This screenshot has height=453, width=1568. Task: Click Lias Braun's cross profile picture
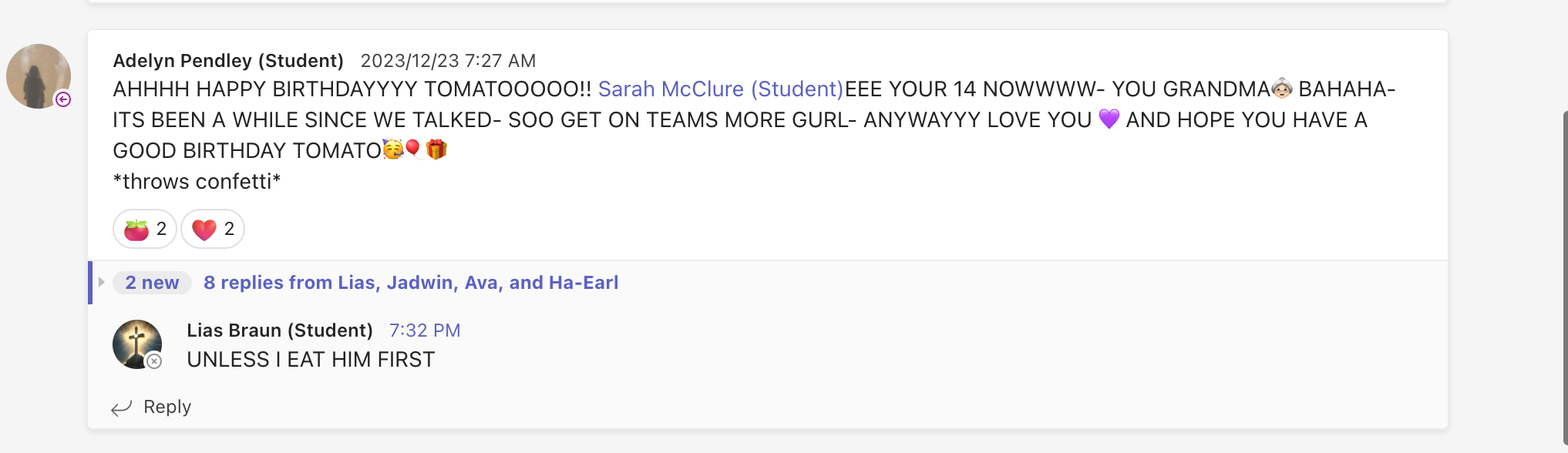(136, 344)
